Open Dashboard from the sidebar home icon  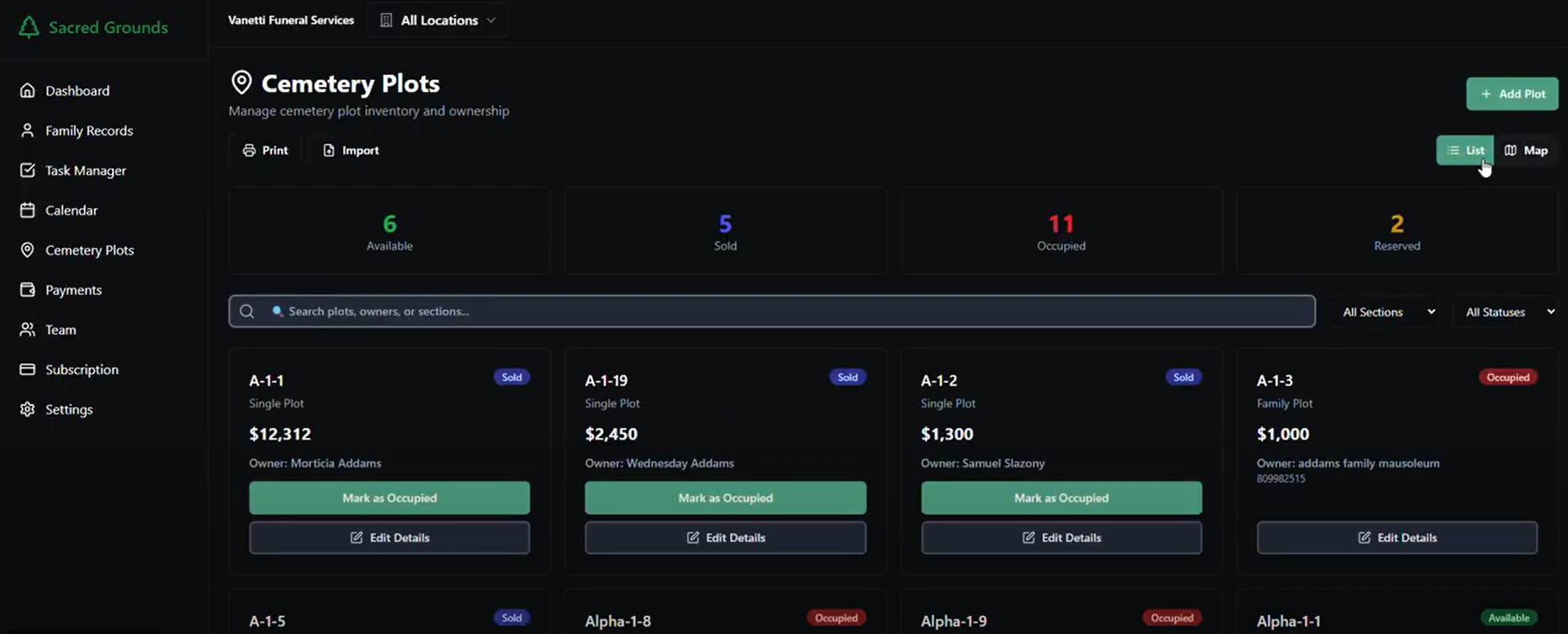pyautogui.click(x=27, y=91)
